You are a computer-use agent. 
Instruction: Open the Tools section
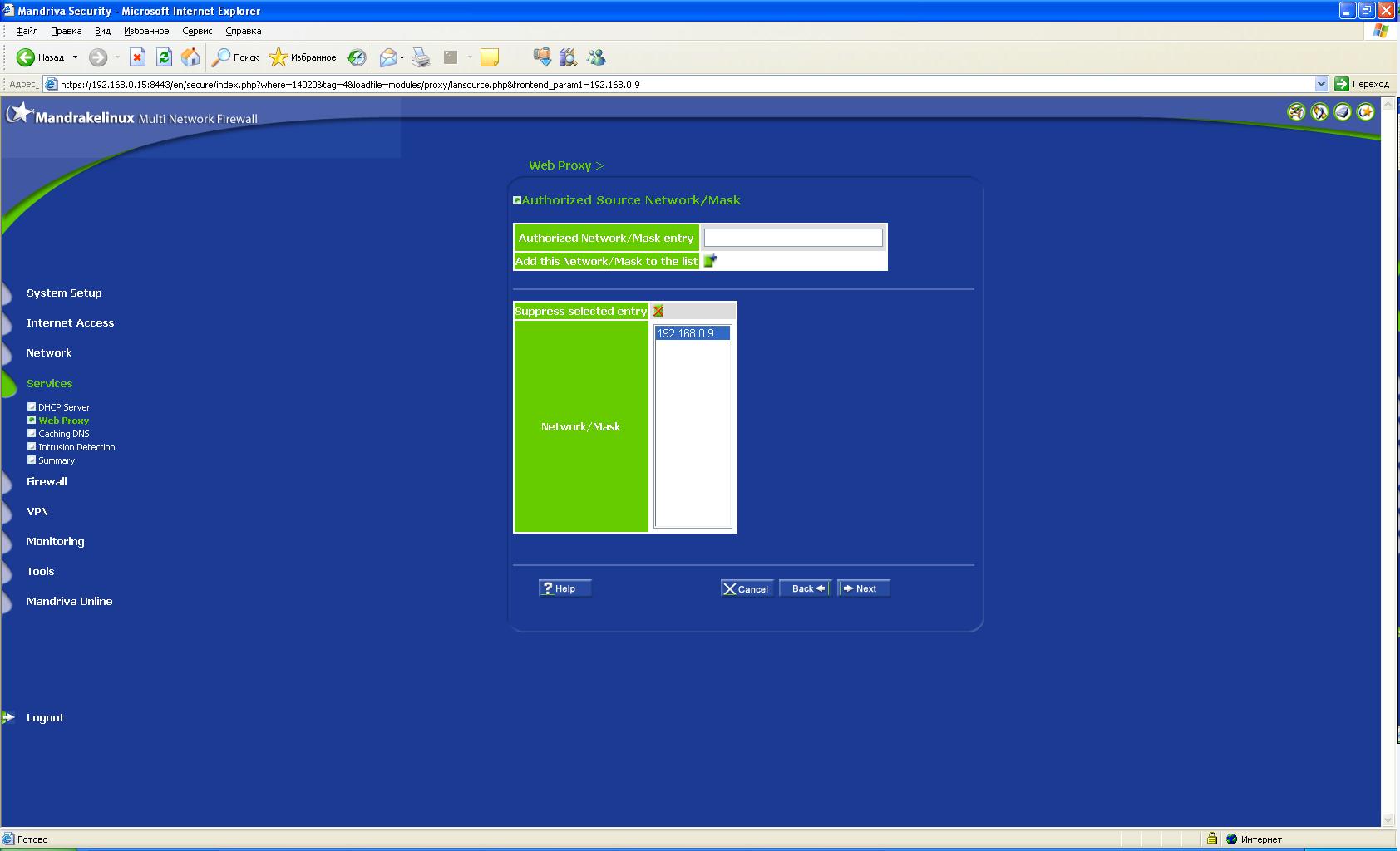(x=40, y=571)
